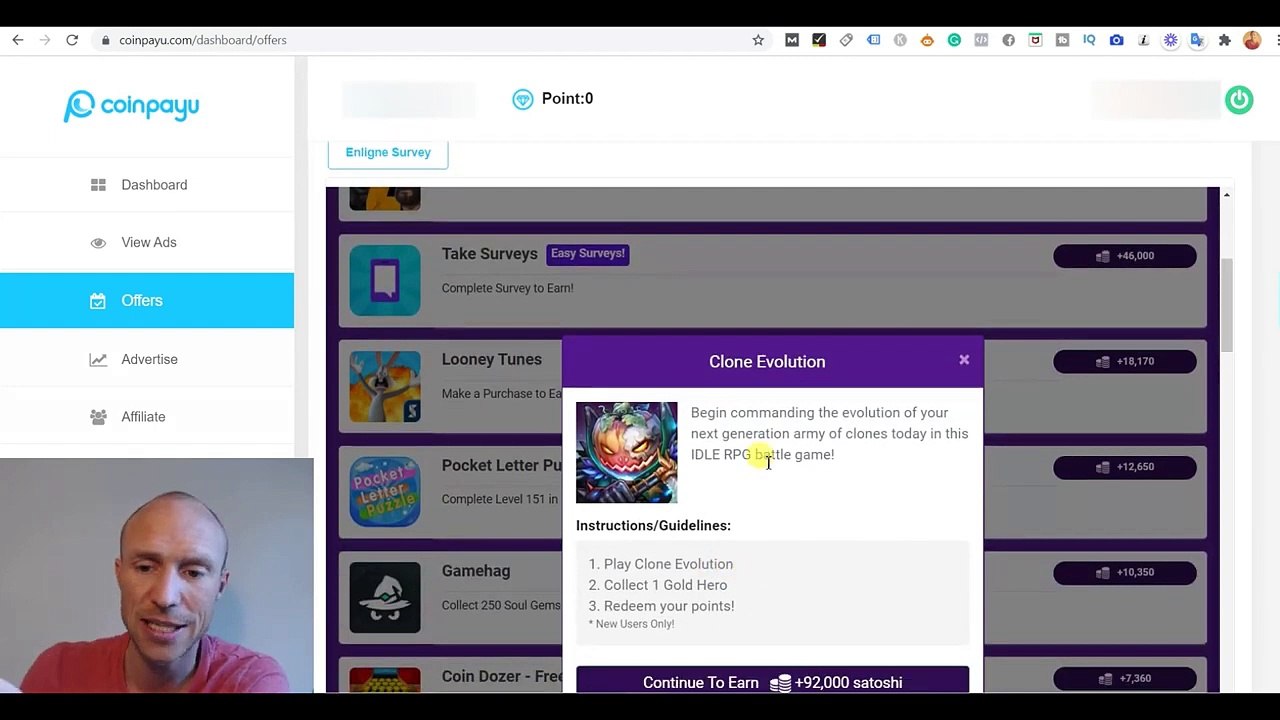1280x720 pixels.
Task: Open the Looney Tunes offer thumbnail
Action: tap(385, 386)
